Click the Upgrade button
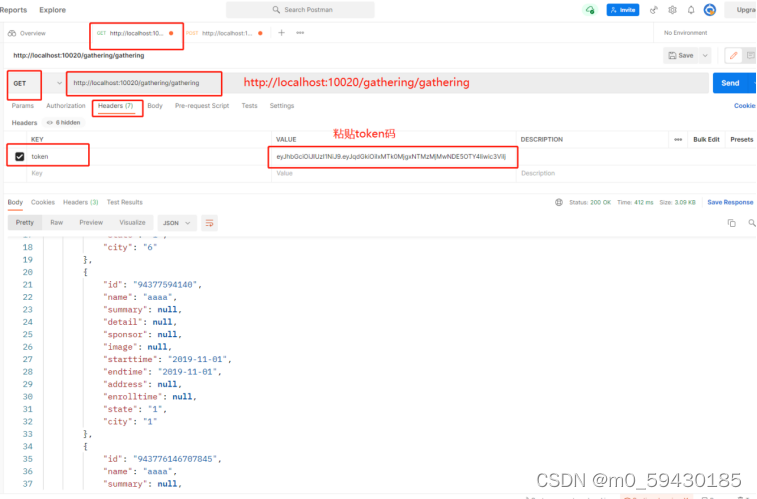This screenshot has height=499, width=757. tap(743, 10)
